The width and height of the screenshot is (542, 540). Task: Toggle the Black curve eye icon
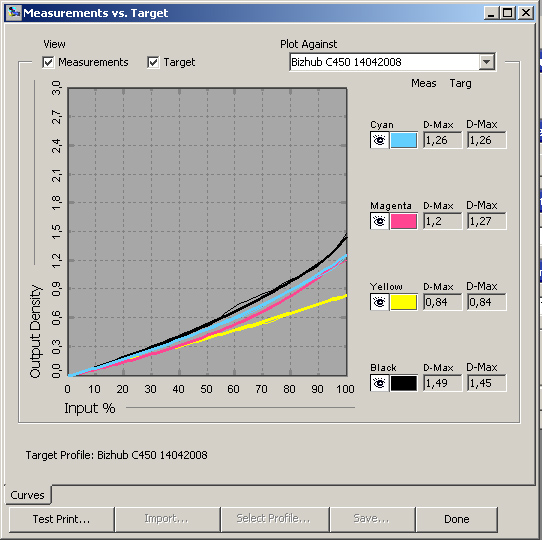tap(379, 383)
